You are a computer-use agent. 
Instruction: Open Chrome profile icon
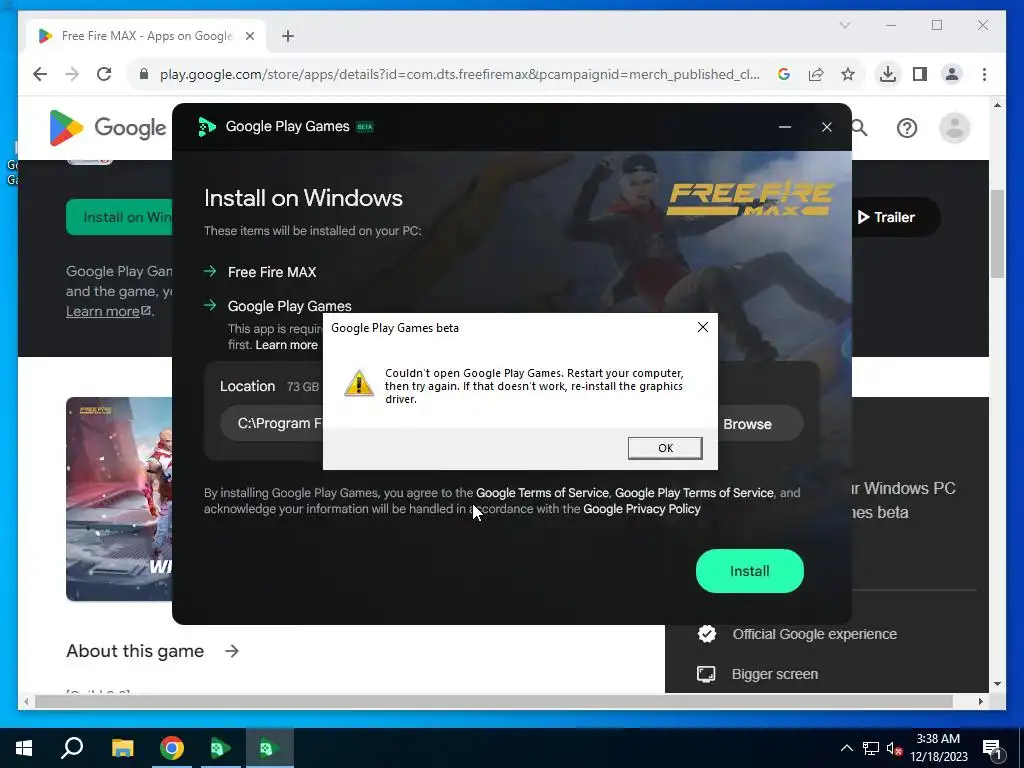pyautogui.click(x=952, y=74)
